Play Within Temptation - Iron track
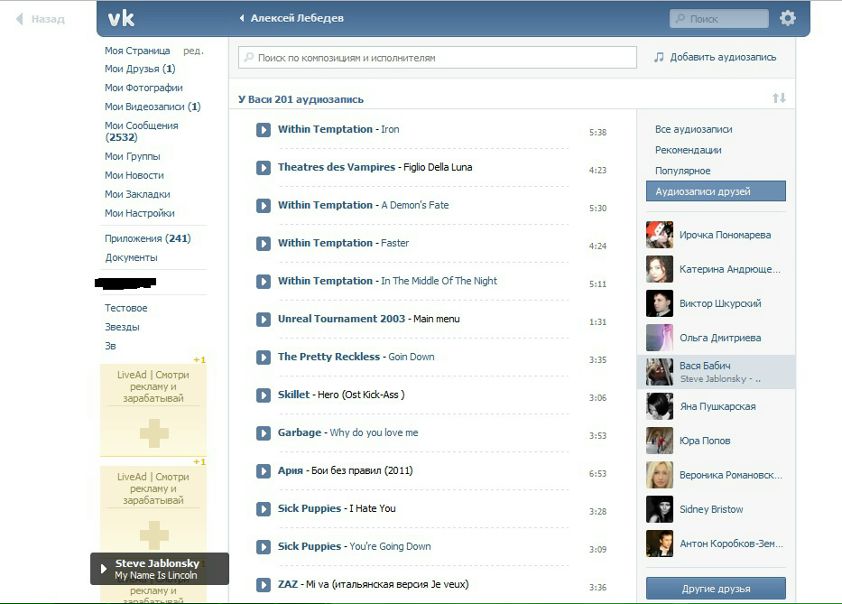Image resolution: width=842 pixels, height=604 pixels. point(263,130)
